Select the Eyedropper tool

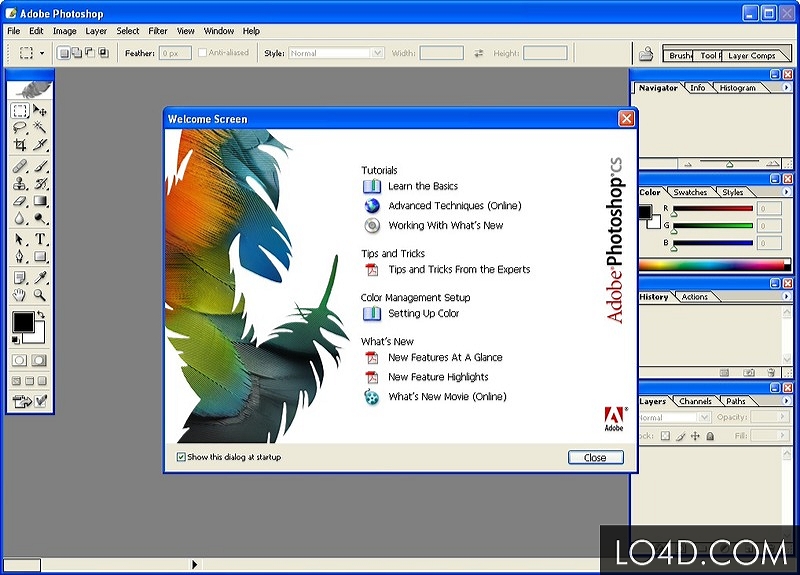[40, 277]
